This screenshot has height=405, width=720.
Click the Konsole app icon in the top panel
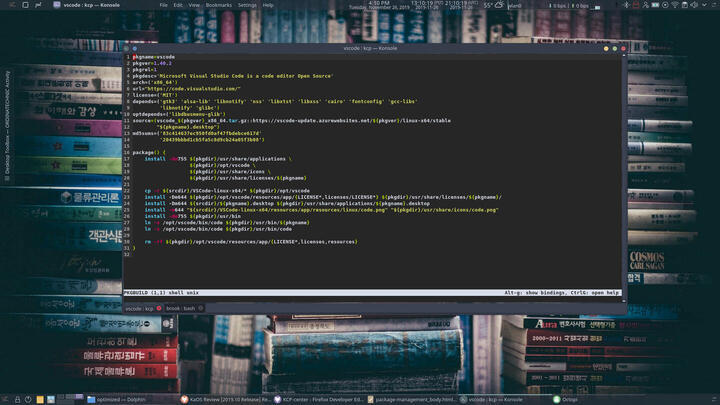(x=56, y=5)
